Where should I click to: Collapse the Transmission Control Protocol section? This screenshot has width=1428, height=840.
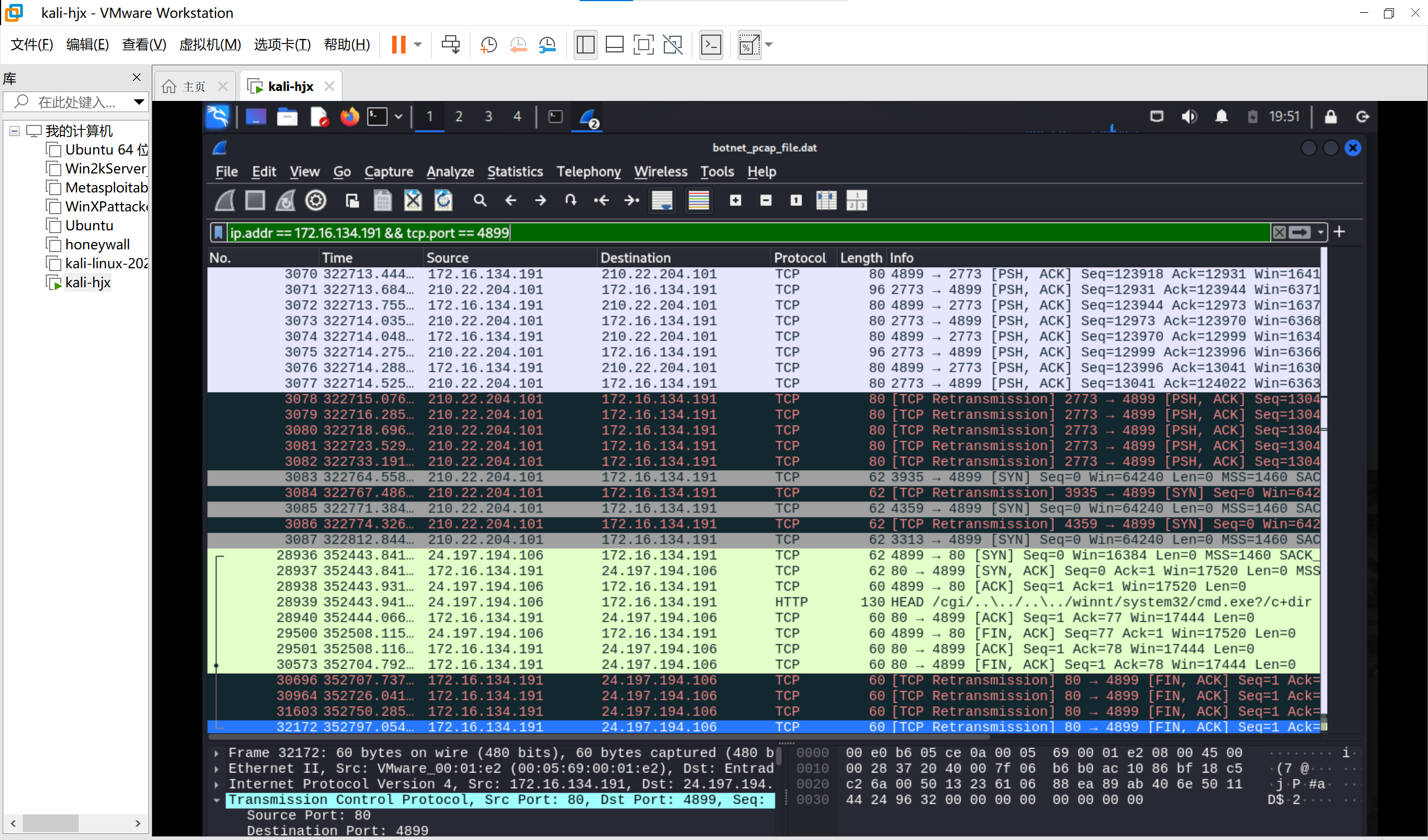point(216,800)
